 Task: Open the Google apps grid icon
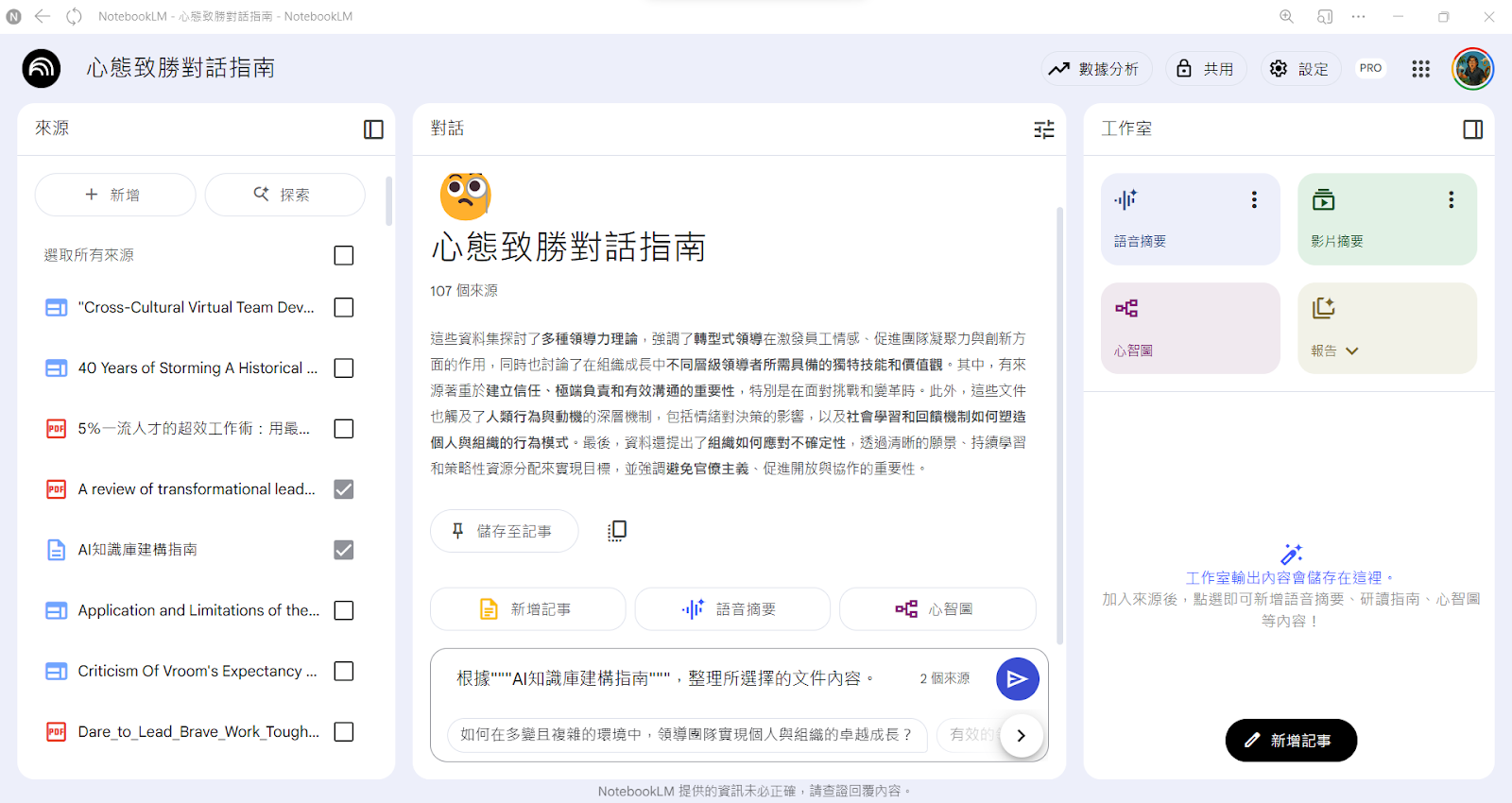[x=1420, y=68]
